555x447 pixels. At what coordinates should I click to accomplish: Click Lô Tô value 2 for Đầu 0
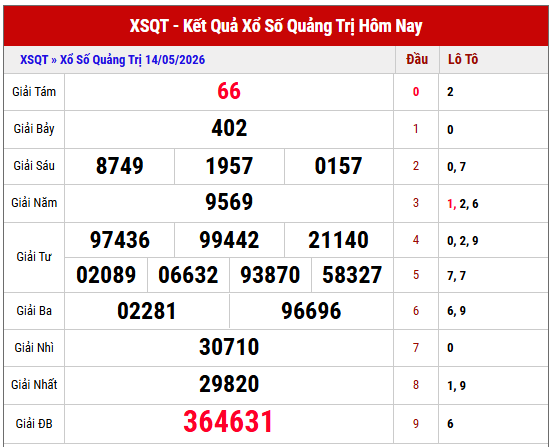coord(450,92)
